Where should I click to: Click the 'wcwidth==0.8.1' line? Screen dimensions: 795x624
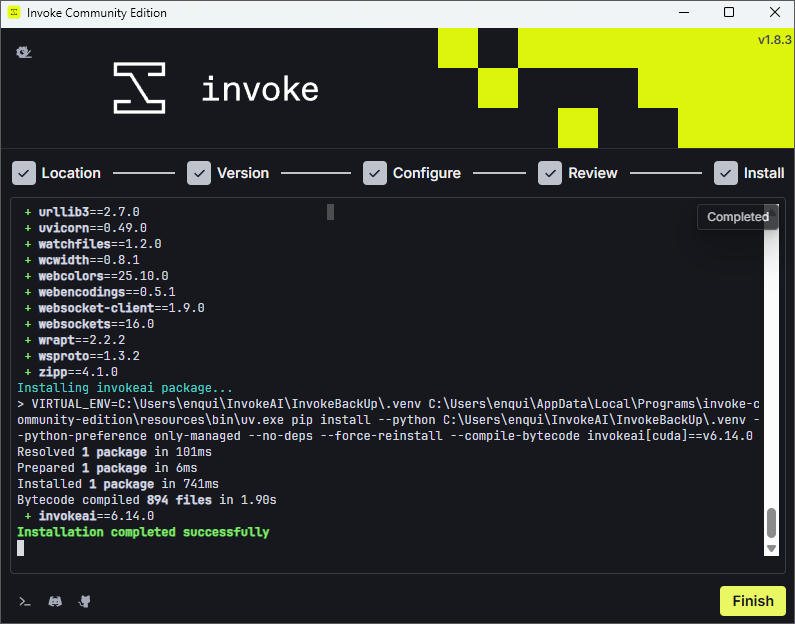82,260
